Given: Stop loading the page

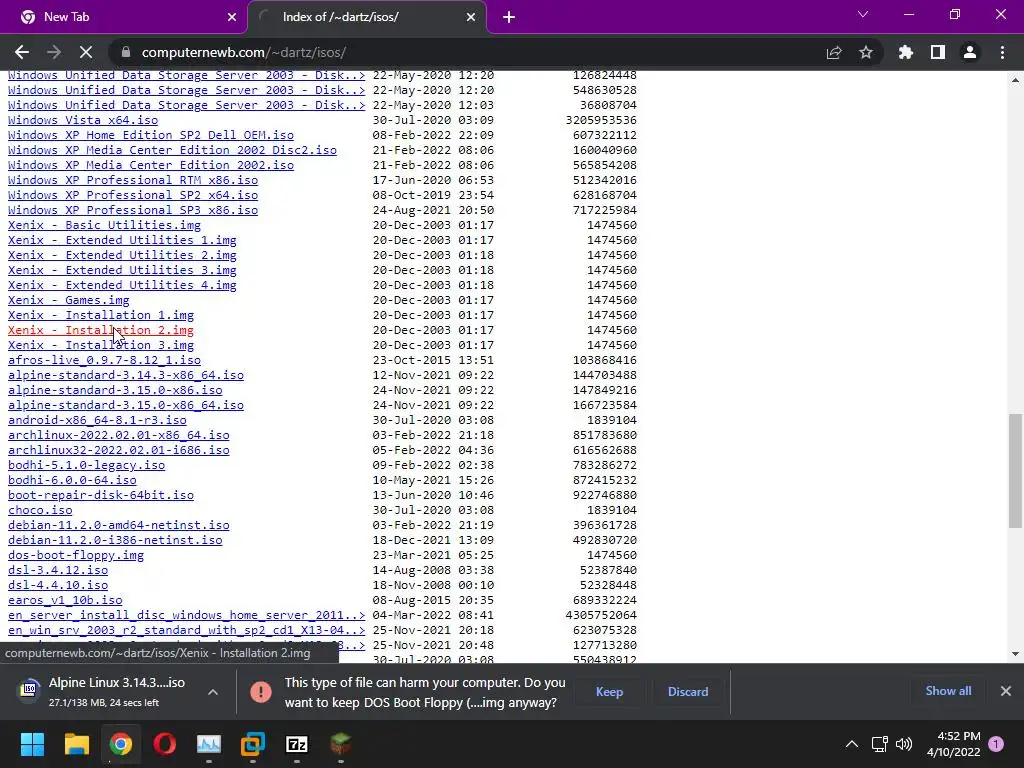Looking at the screenshot, I should tap(86, 52).
